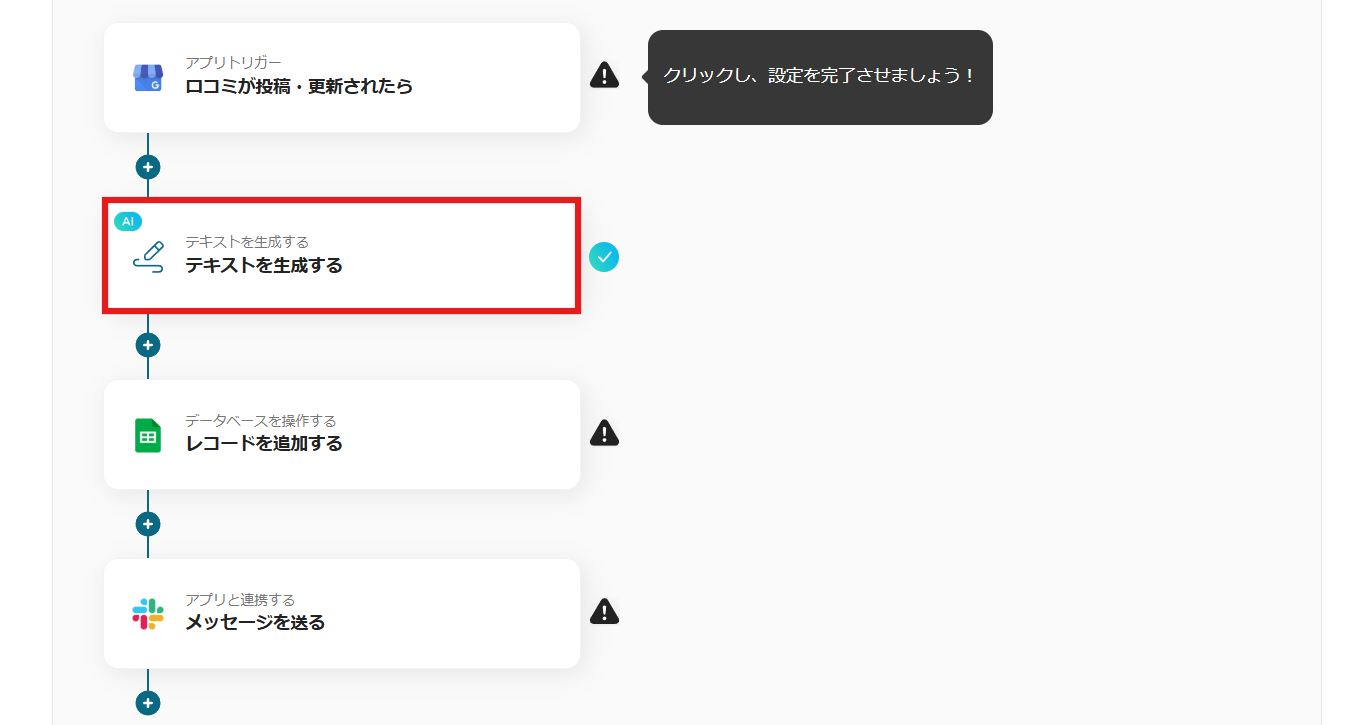Open the テキストを生成する step card
1372x725 pixels.
[342, 256]
